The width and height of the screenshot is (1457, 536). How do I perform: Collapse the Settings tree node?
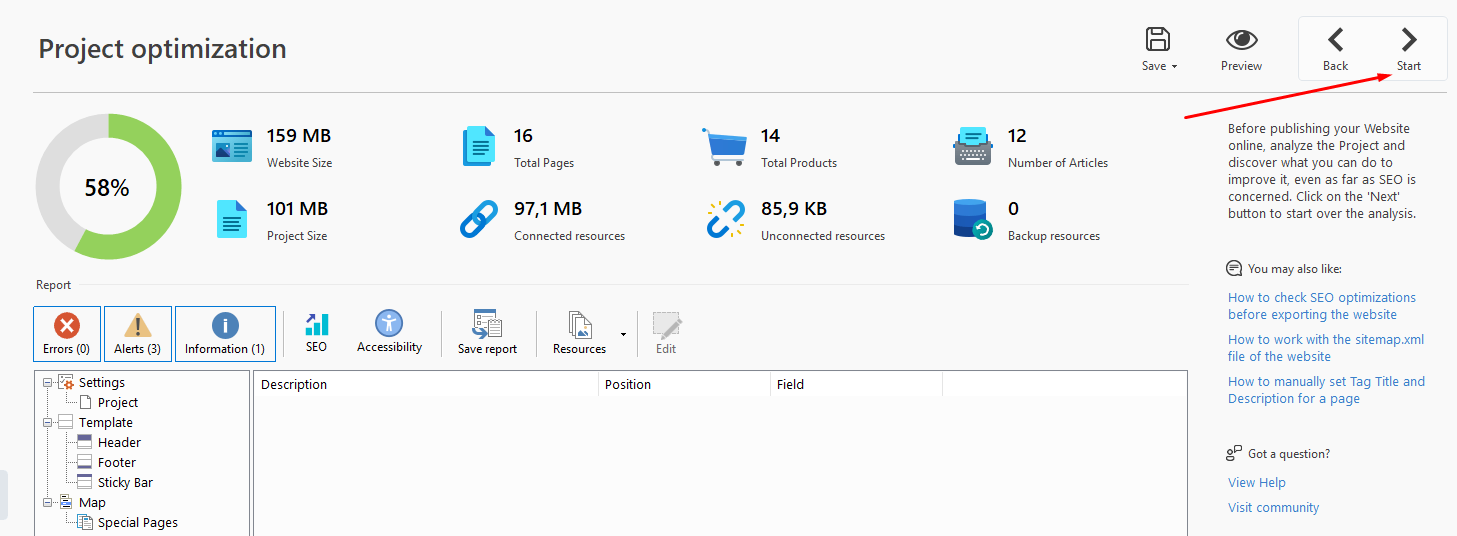(x=47, y=382)
